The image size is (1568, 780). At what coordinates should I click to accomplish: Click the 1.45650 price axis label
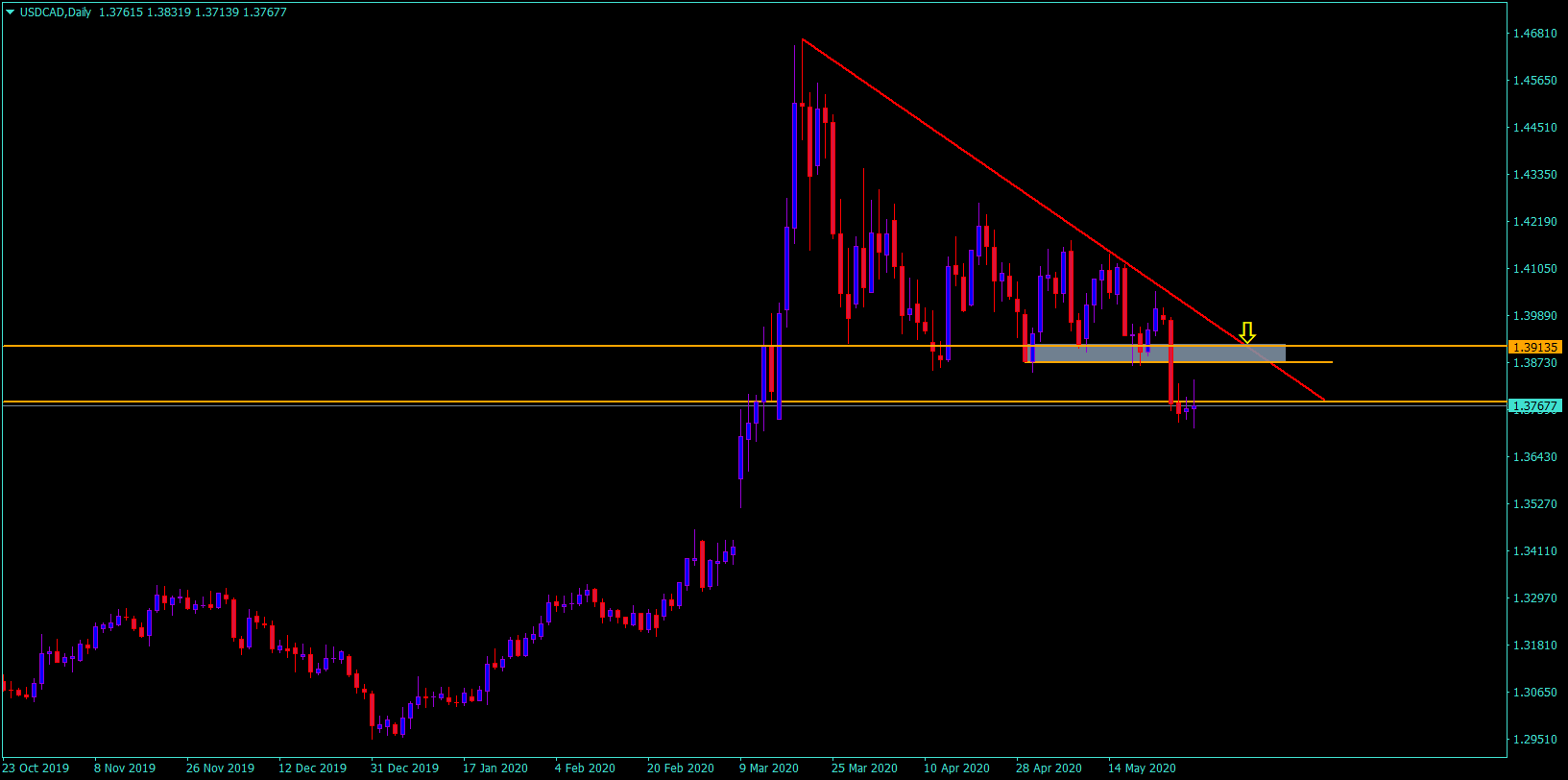(1534, 80)
